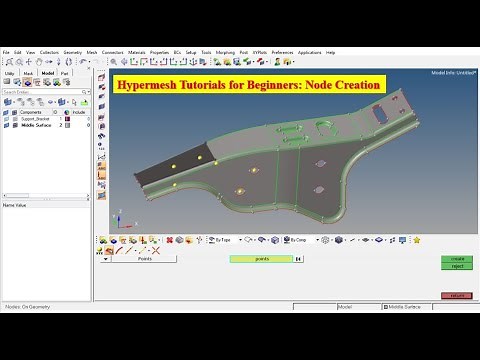Select the arc node creation icon
The image size is (480, 360).
pyautogui.click(x=119, y=251)
